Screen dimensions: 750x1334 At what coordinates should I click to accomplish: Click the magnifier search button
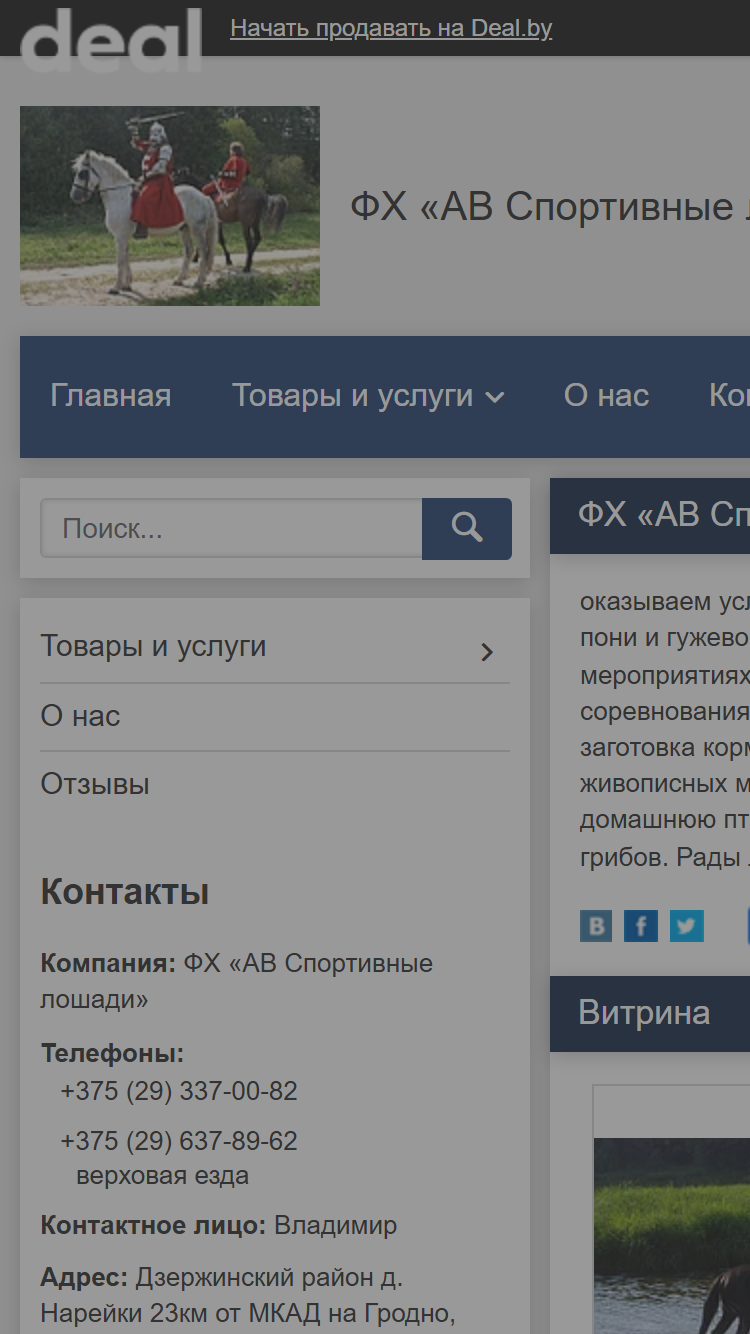tap(467, 528)
